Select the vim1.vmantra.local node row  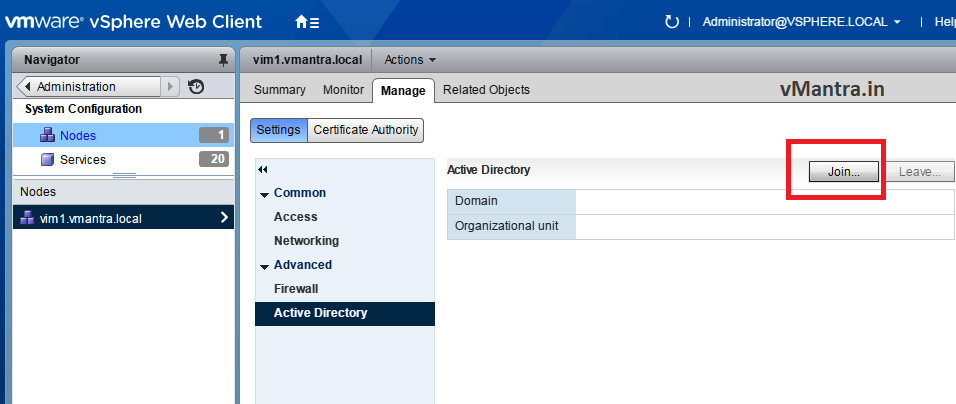click(123, 218)
